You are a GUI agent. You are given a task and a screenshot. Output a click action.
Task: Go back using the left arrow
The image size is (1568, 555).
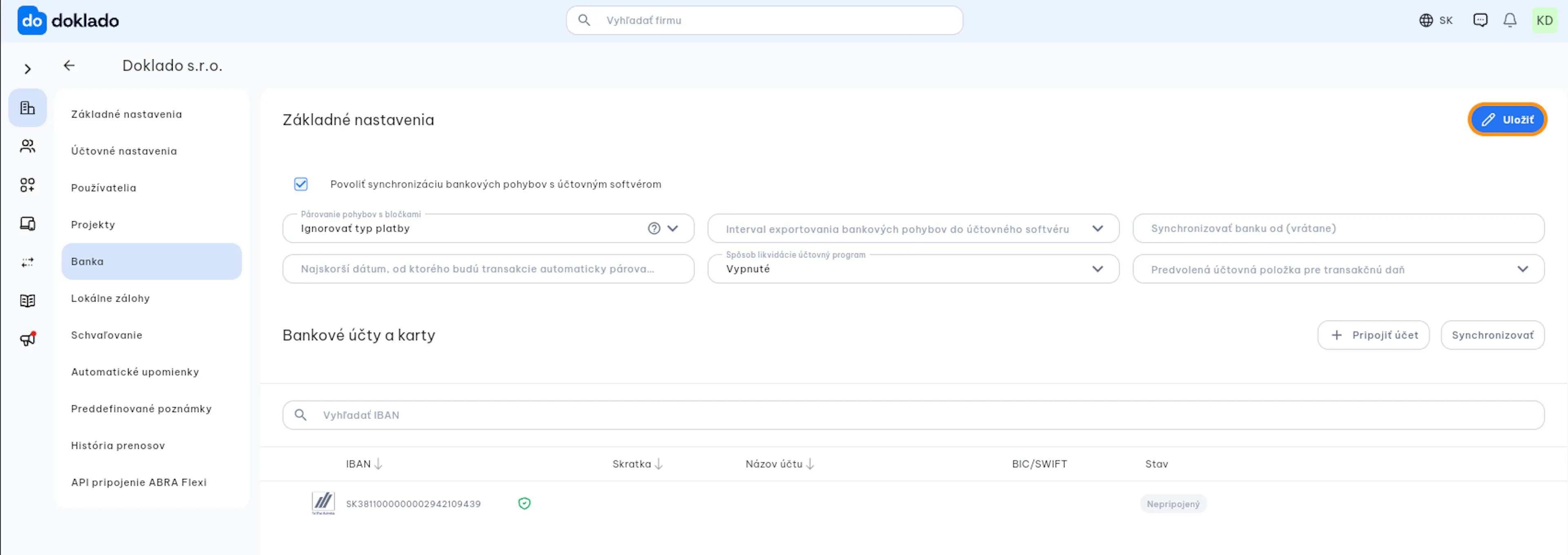point(69,66)
